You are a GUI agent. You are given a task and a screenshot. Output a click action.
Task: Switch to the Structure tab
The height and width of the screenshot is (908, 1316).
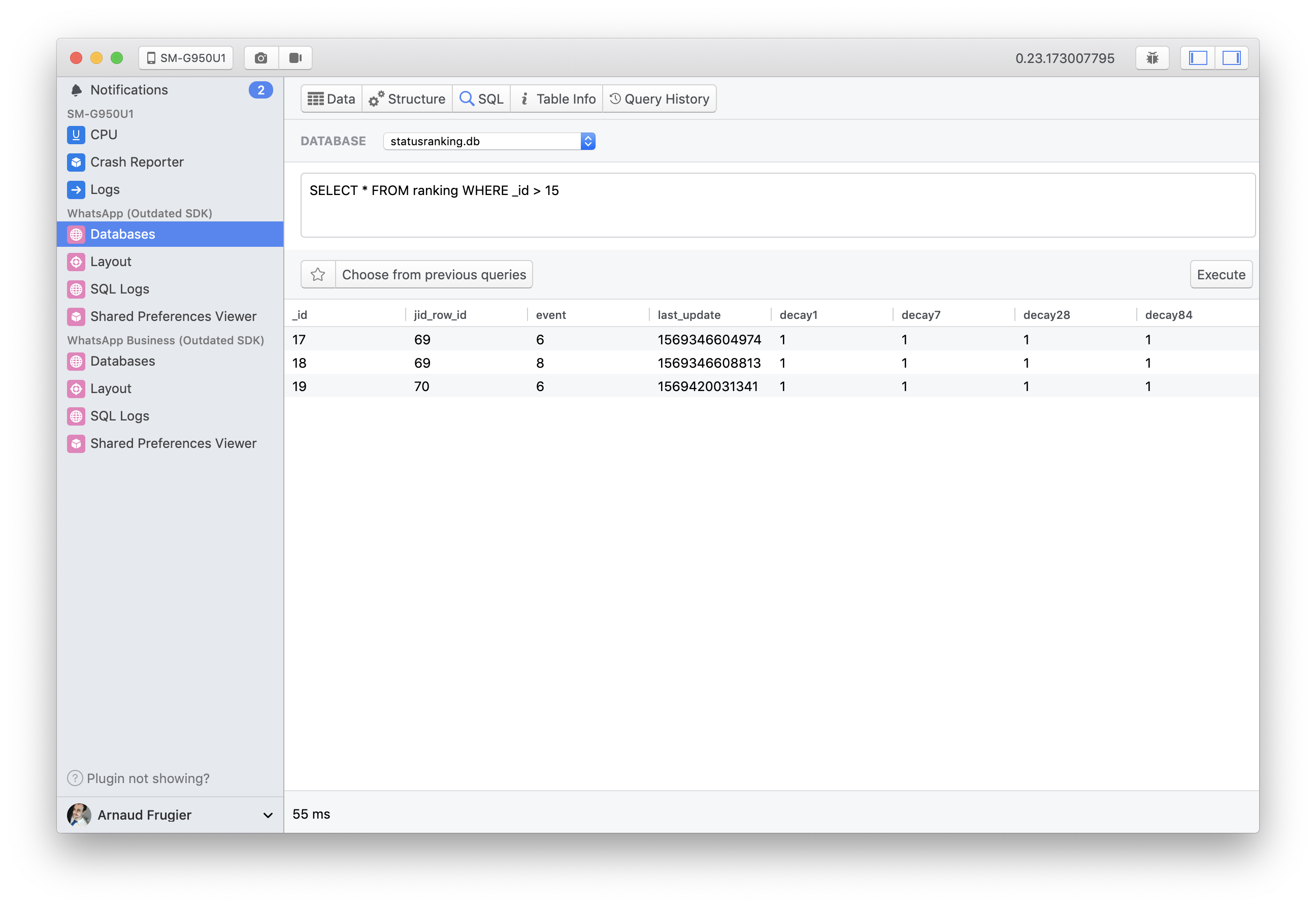pyautogui.click(x=407, y=98)
